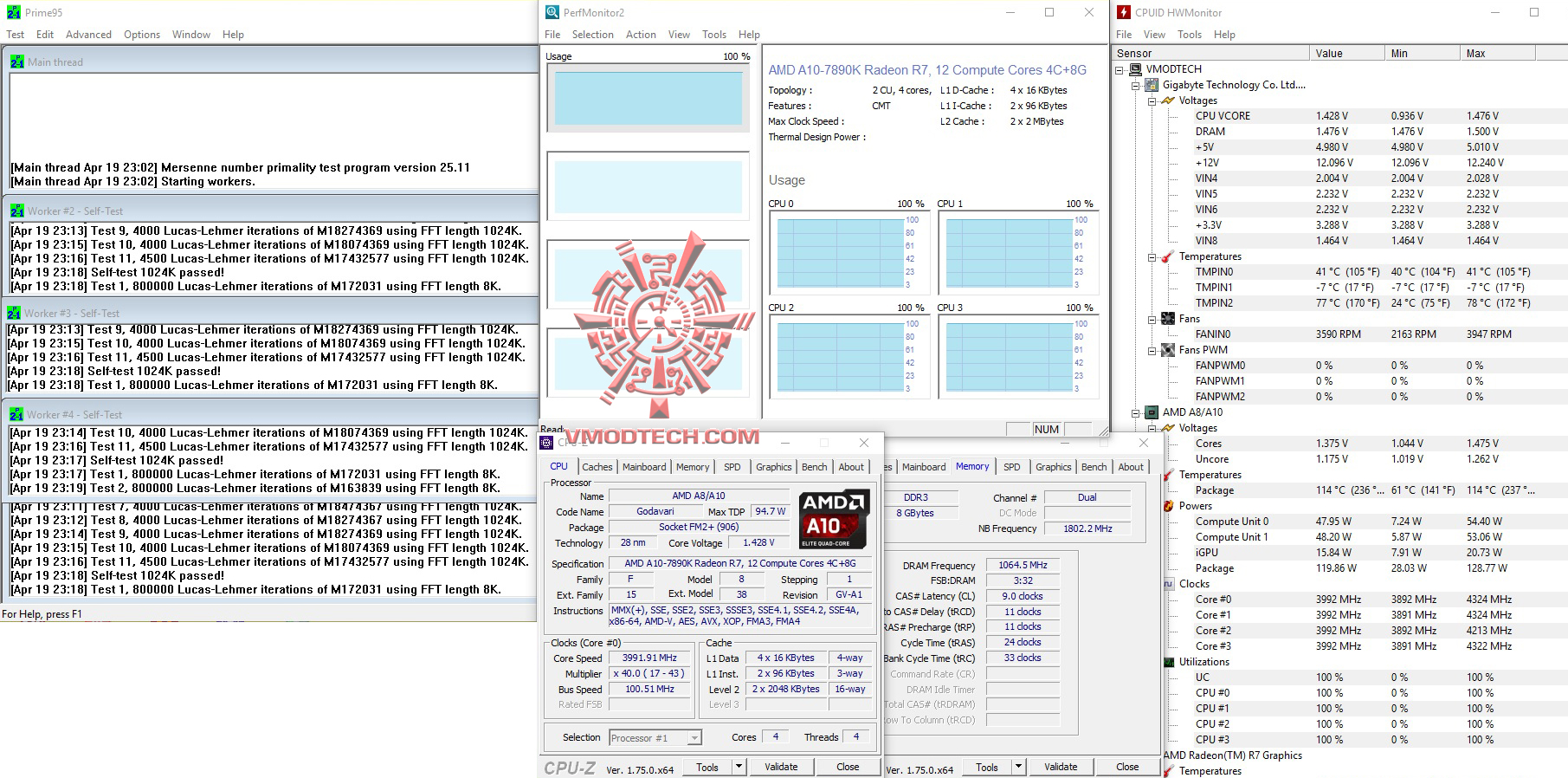Open the Options menu in Prime95
Image resolution: width=1568 pixels, height=778 pixels.
tap(142, 35)
